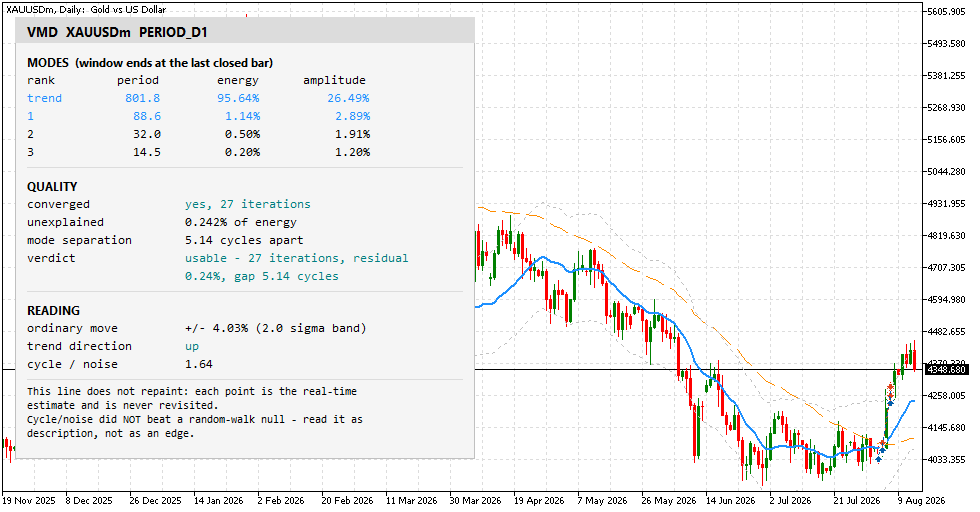
Task: Click the date axis label 30 Mar 2026
Action: click(x=475, y=501)
